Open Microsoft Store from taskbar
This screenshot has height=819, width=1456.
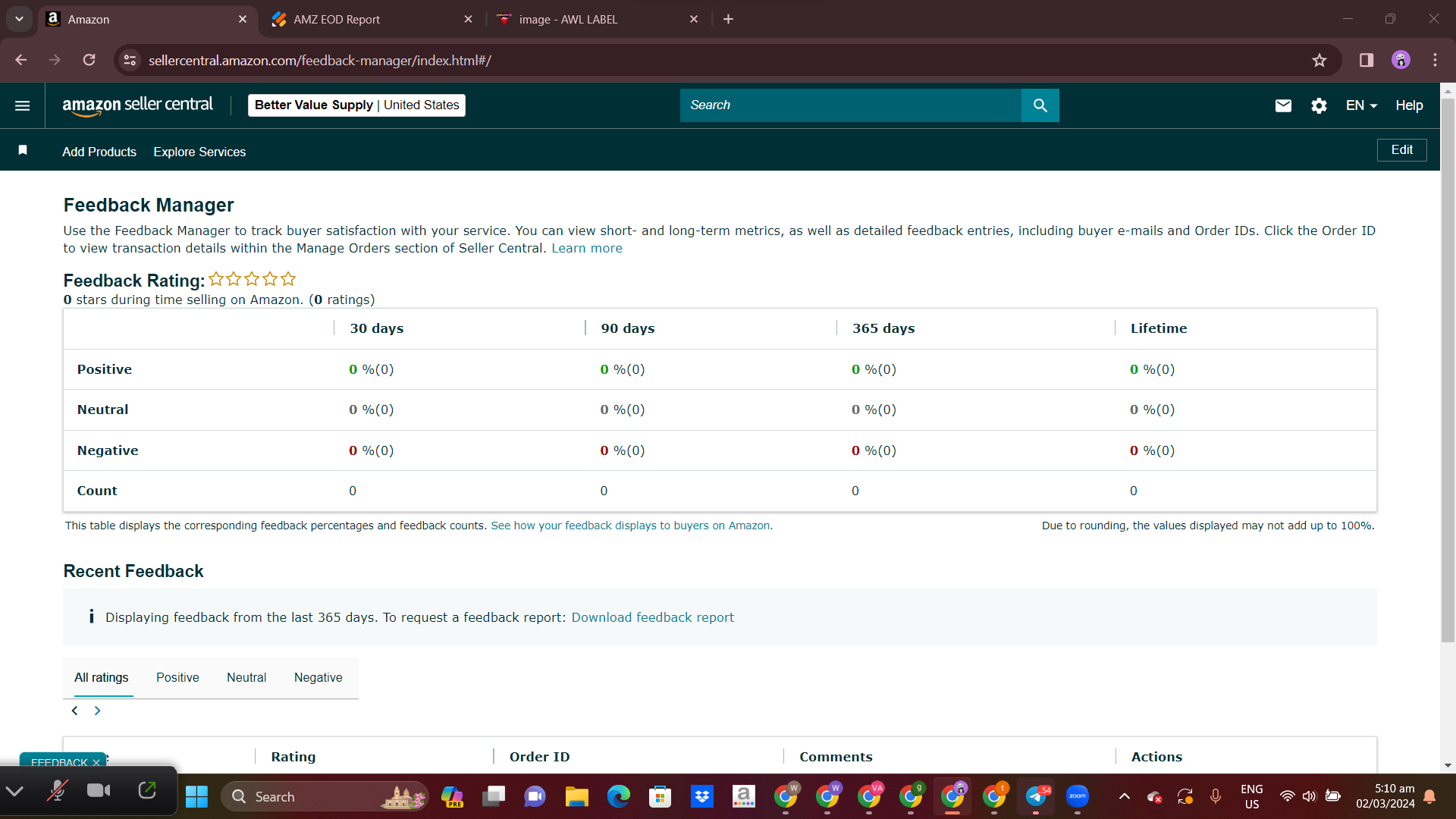pos(660,796)
